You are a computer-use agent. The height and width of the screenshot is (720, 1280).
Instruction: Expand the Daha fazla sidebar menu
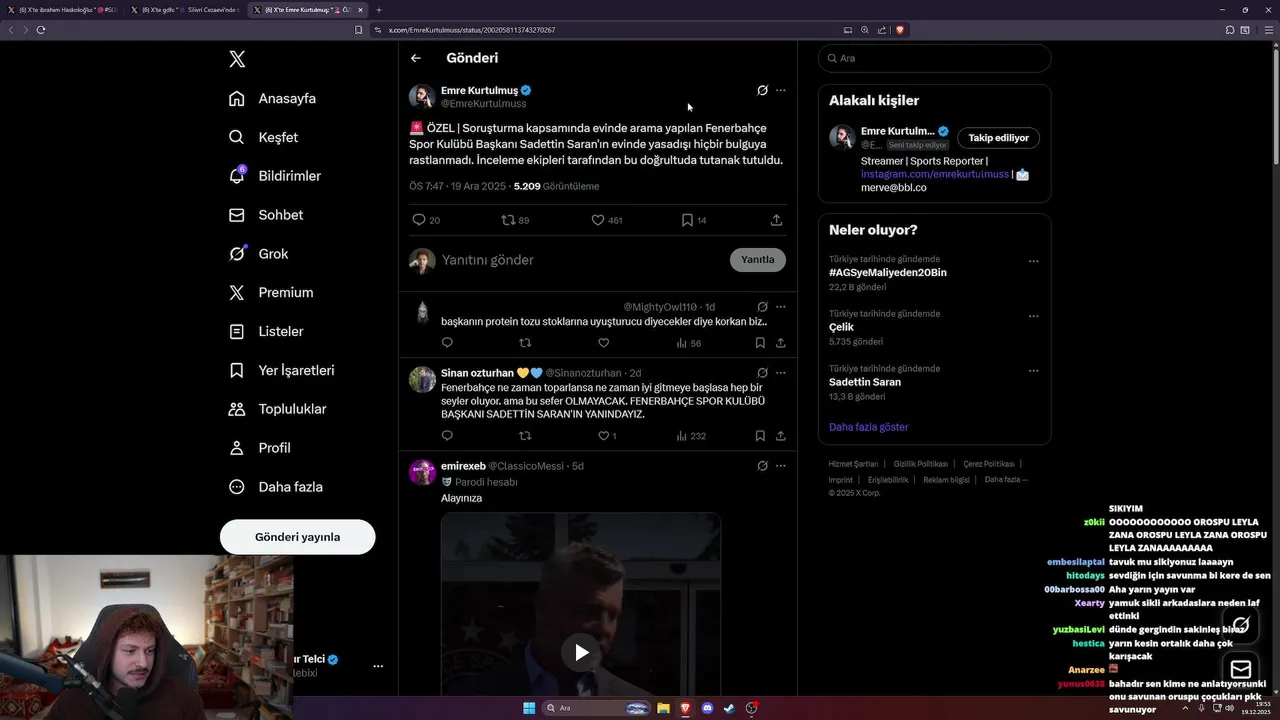pyautogui.click(x=275, y=487)
